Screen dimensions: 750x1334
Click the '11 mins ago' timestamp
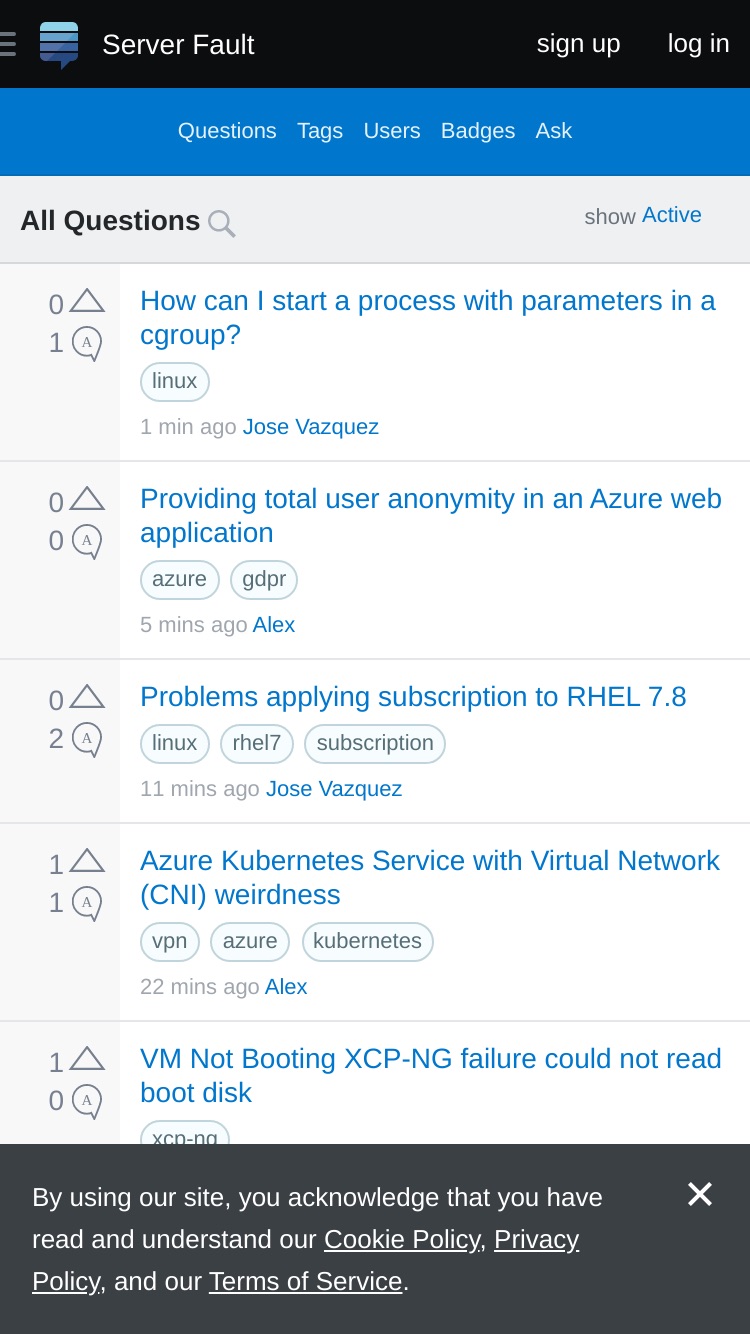[x=200, y=789]
